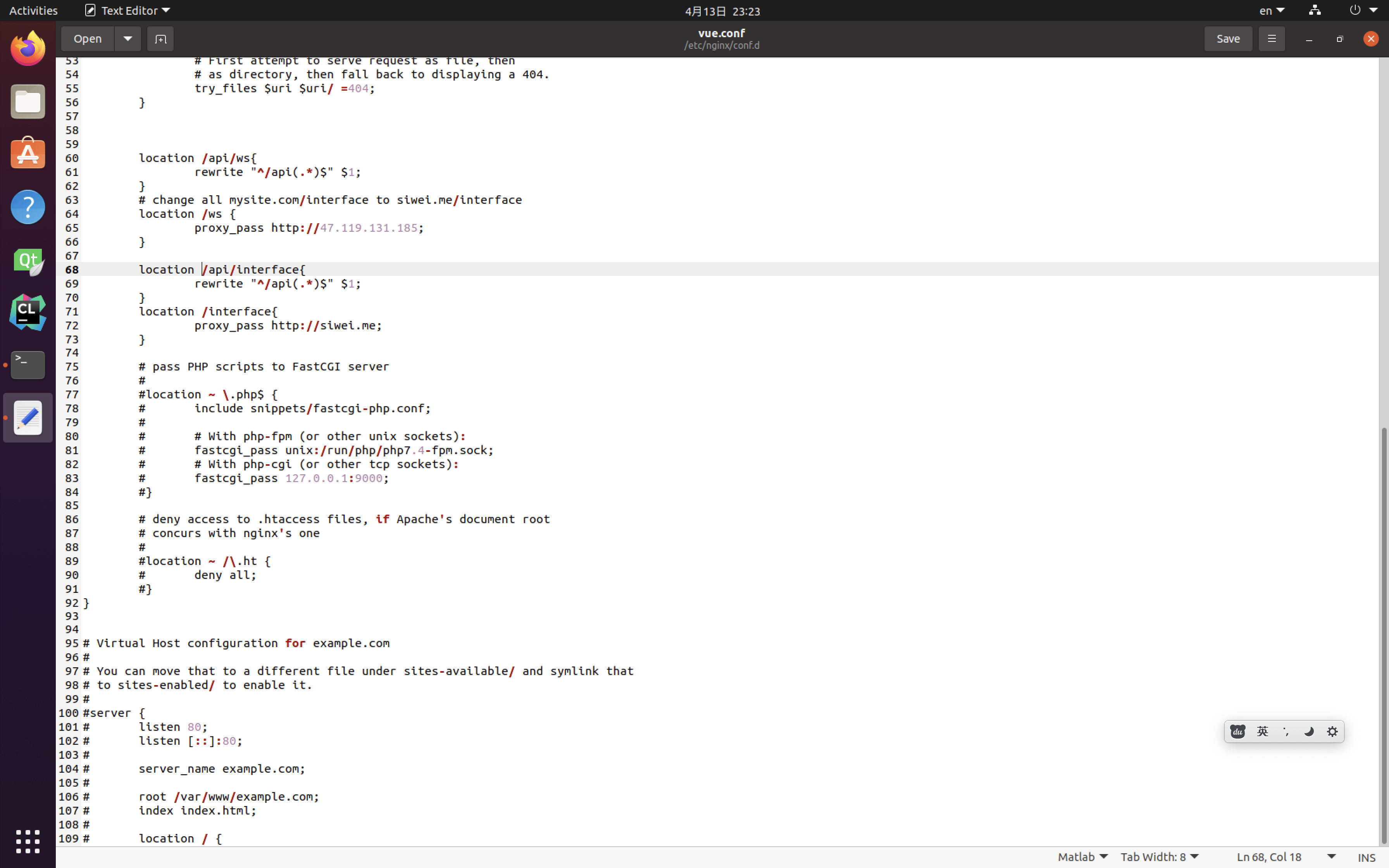Open the Files manager in dock
This screenshot has width=1389, height=868.
click(28, 102)
